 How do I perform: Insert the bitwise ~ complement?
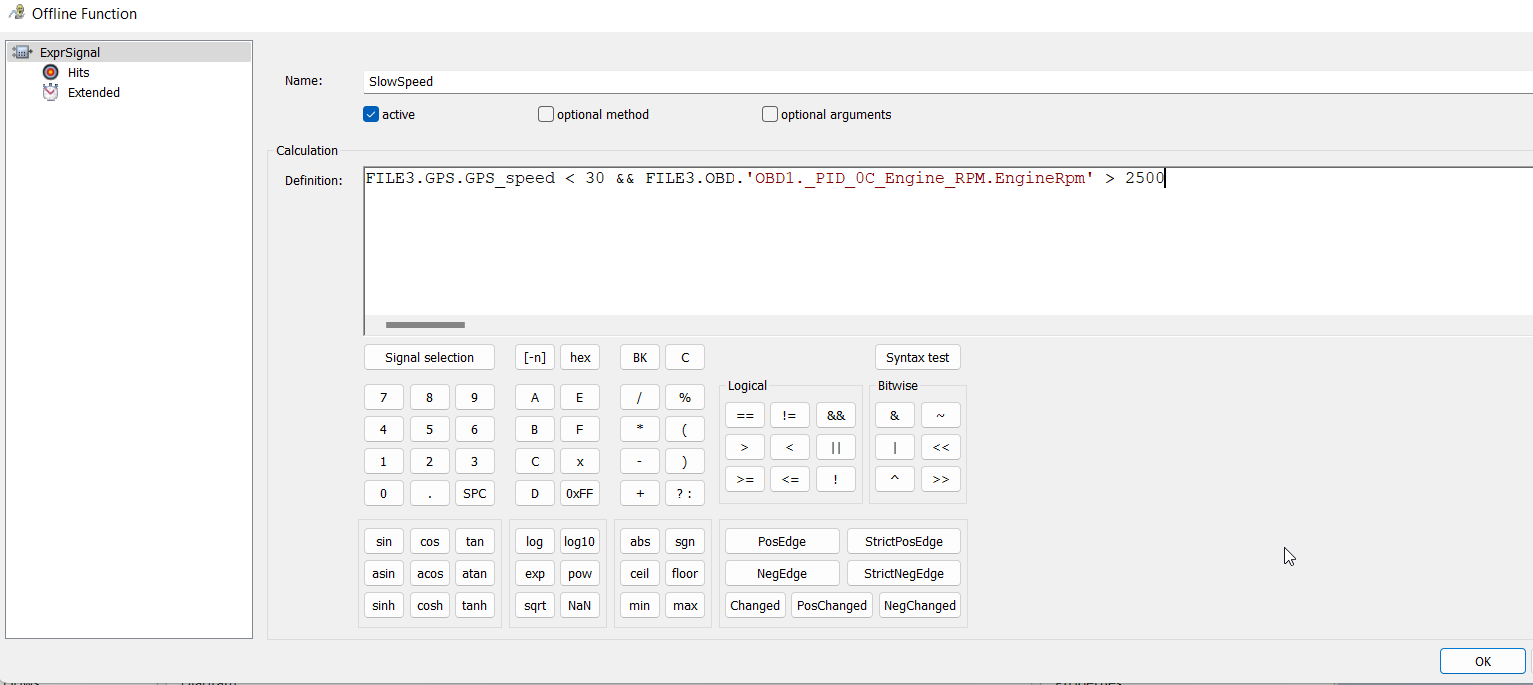point(941,415)
